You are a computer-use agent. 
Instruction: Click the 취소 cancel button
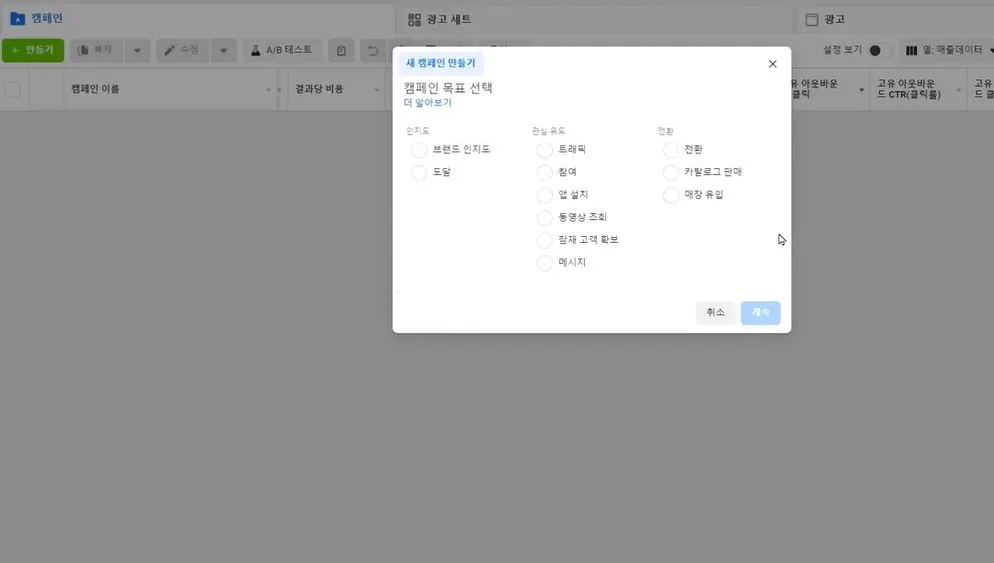coord(715,313)
